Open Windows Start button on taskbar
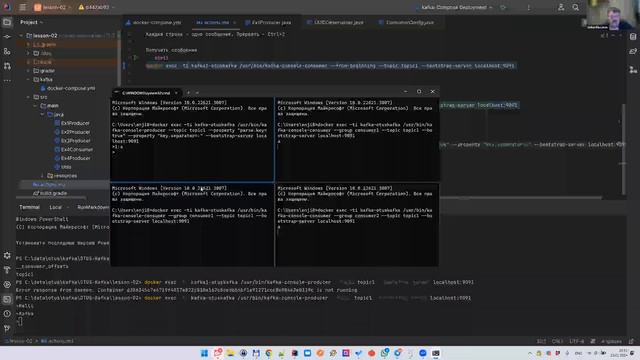640x360 pixels. [204, 353]
